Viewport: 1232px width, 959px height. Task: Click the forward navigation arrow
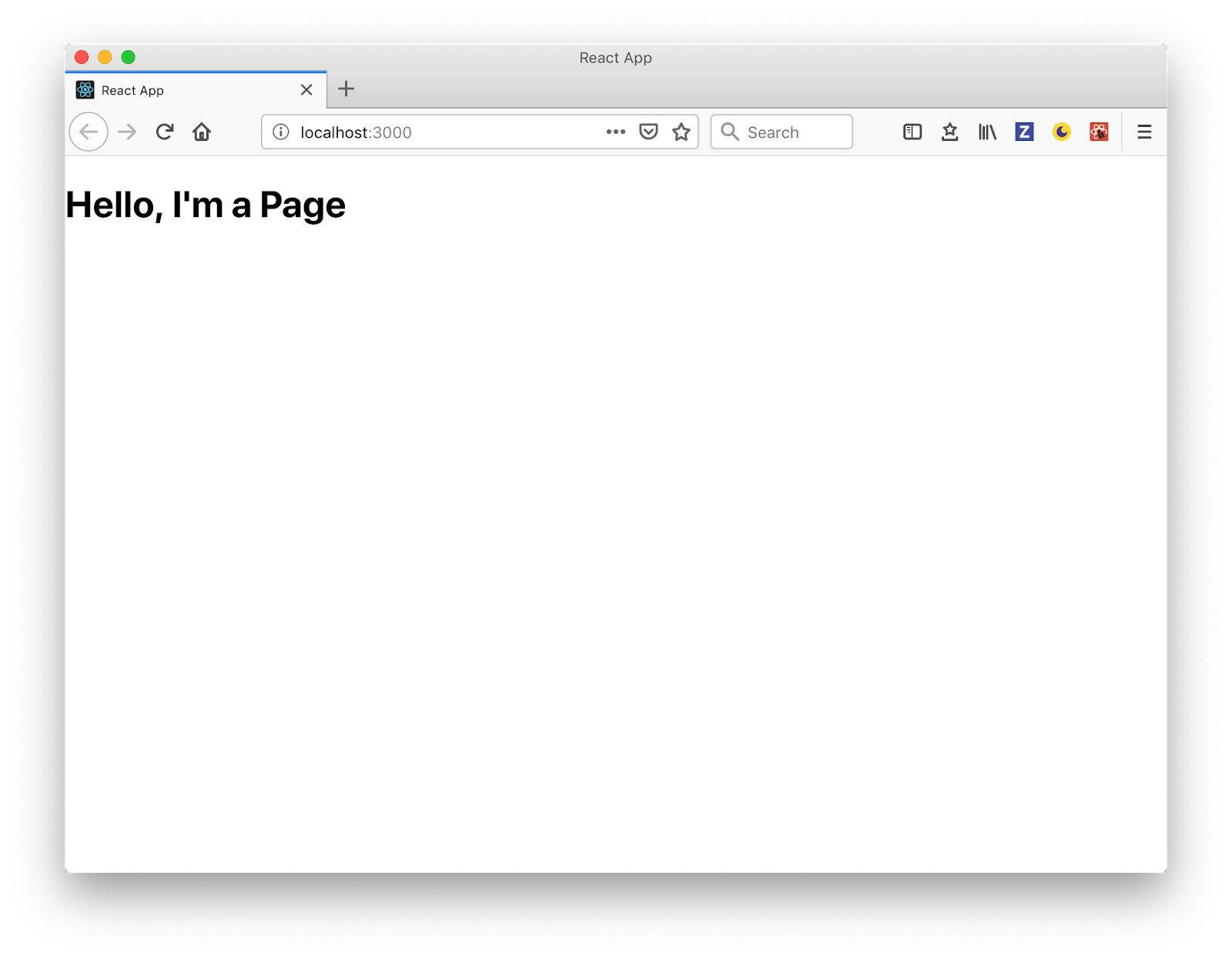[127, 132]
